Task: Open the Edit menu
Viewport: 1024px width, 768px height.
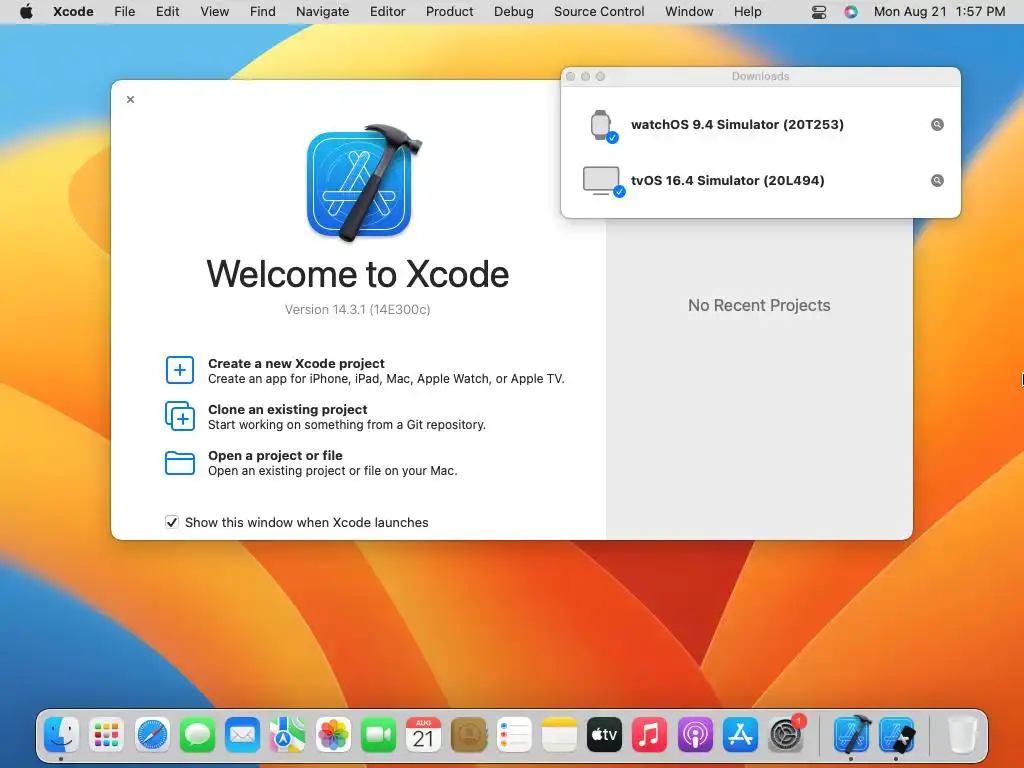Action: [x=167, y=12]
